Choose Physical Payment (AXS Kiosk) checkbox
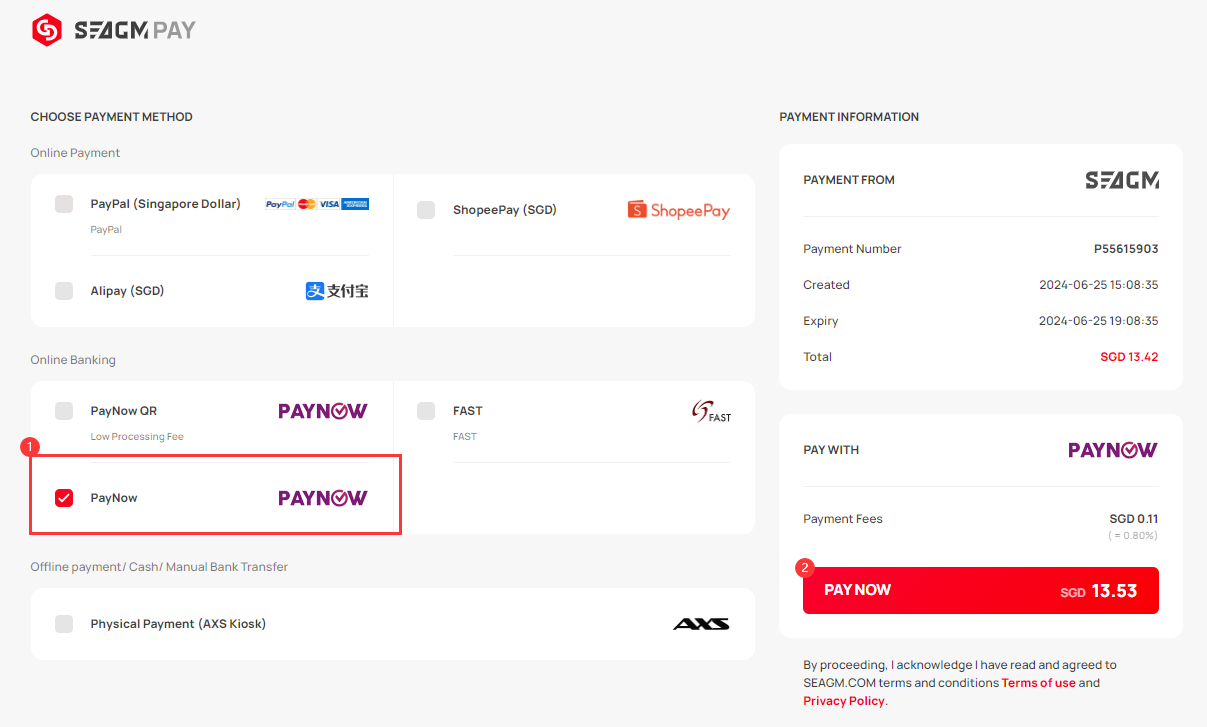1207x727 pixels. click(x=64, y=624)
